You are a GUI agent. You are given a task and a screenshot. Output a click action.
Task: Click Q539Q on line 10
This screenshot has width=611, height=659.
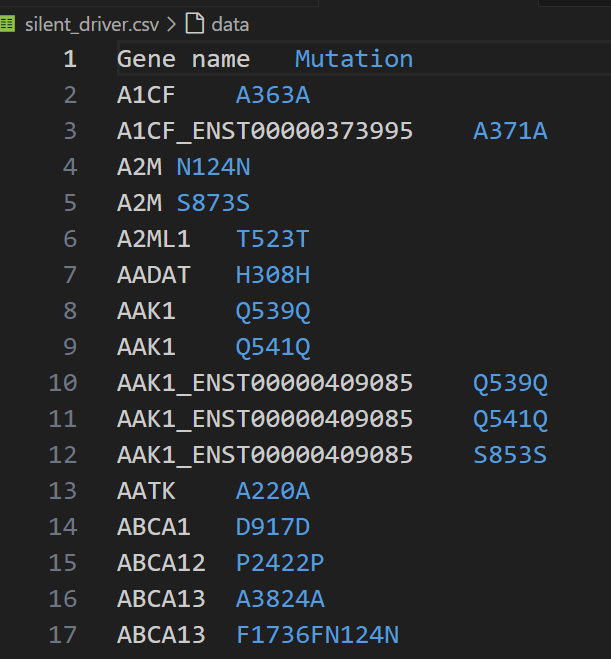[510, 384]
